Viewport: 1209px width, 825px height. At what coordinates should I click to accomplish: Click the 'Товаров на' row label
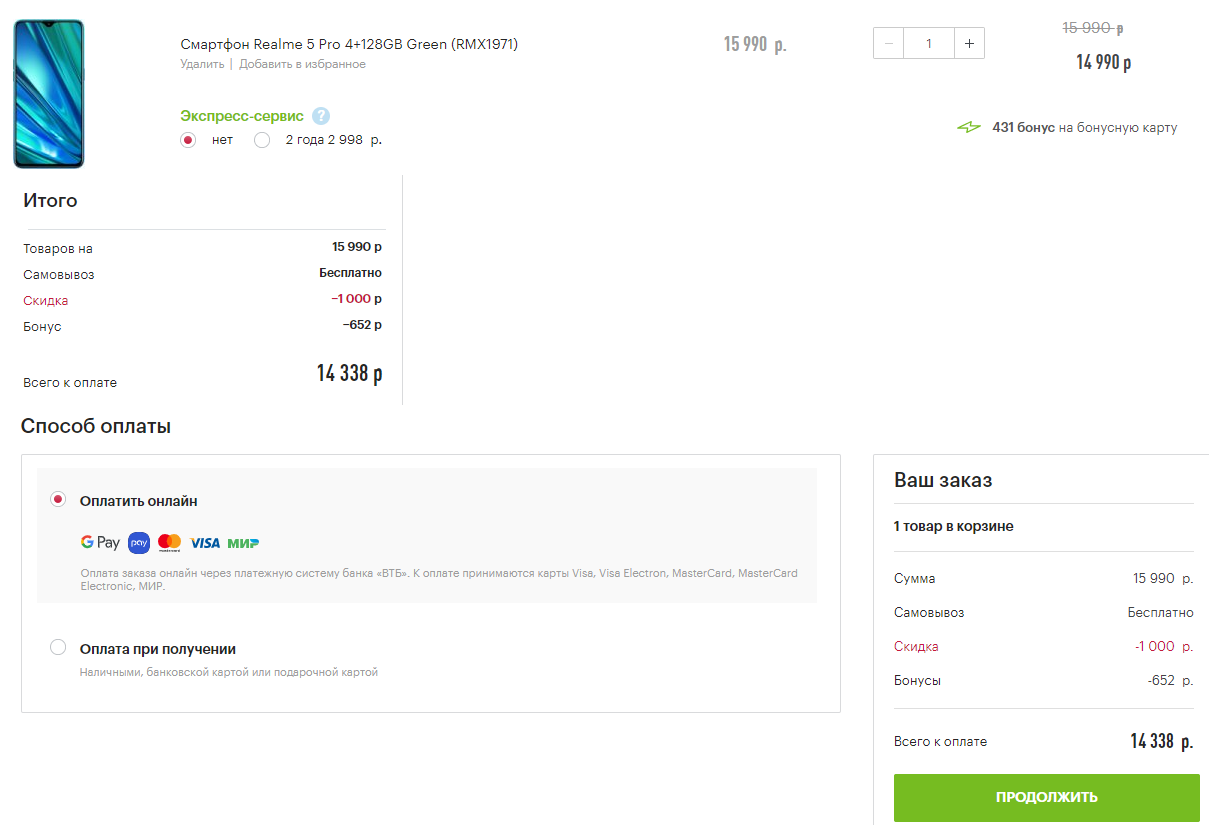click(58, 248)
